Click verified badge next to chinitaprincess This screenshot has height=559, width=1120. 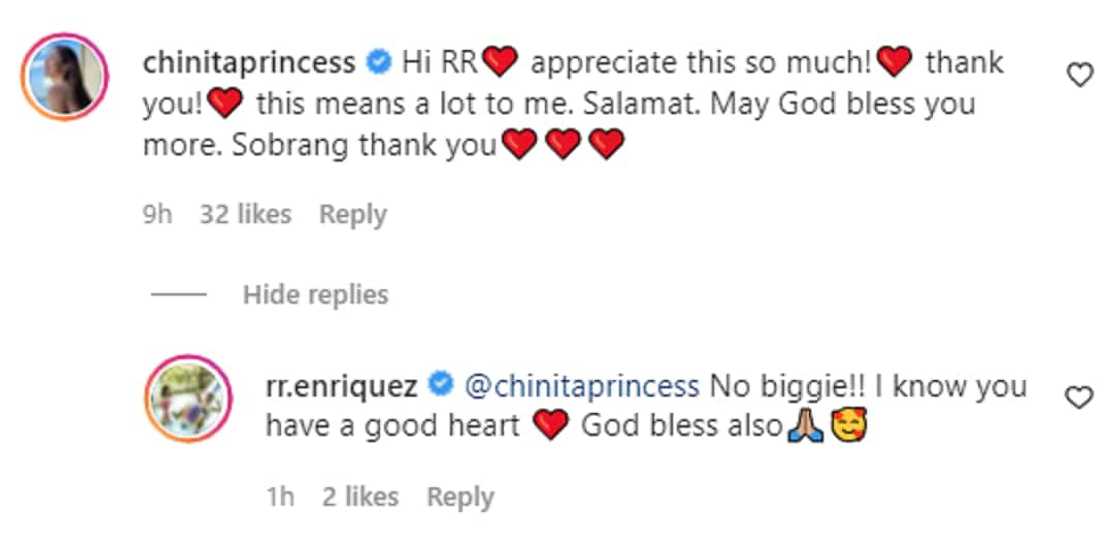[378, 63]
